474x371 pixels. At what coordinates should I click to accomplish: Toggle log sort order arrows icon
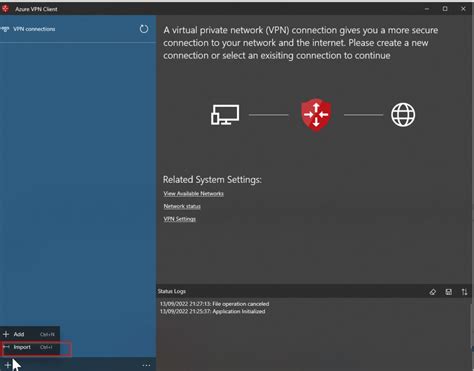point(464,292)
